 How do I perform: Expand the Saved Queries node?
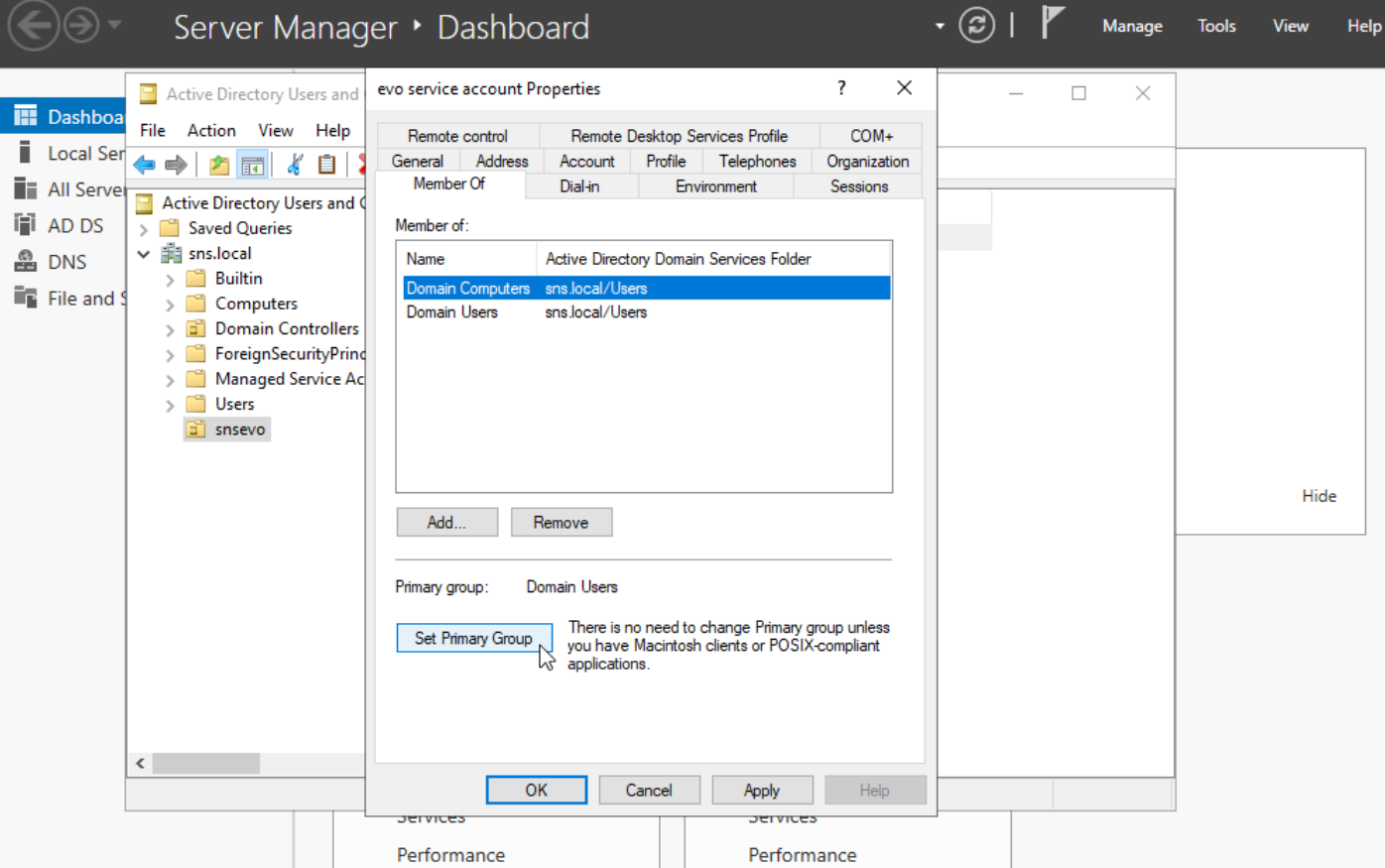(144, 229)
